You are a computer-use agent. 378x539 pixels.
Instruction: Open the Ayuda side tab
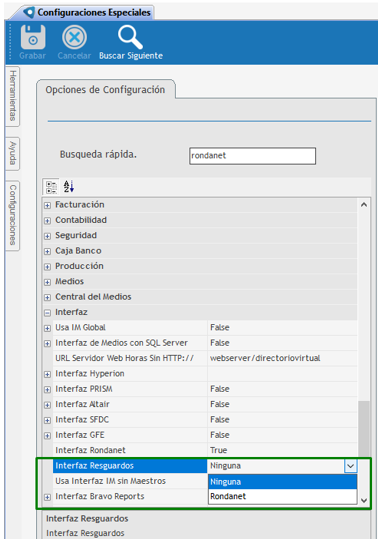click(13, 153)
